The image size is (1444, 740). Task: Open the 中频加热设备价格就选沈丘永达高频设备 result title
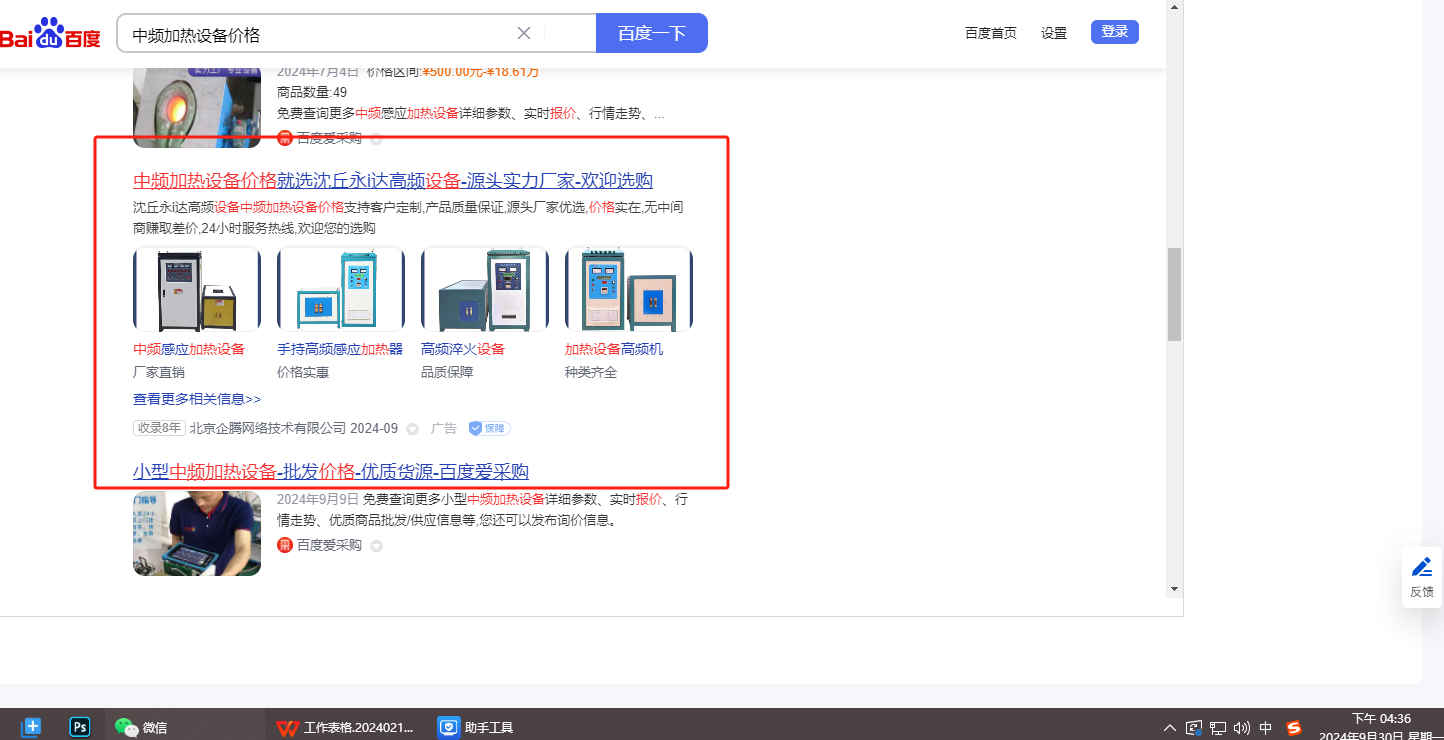point(393,181)
